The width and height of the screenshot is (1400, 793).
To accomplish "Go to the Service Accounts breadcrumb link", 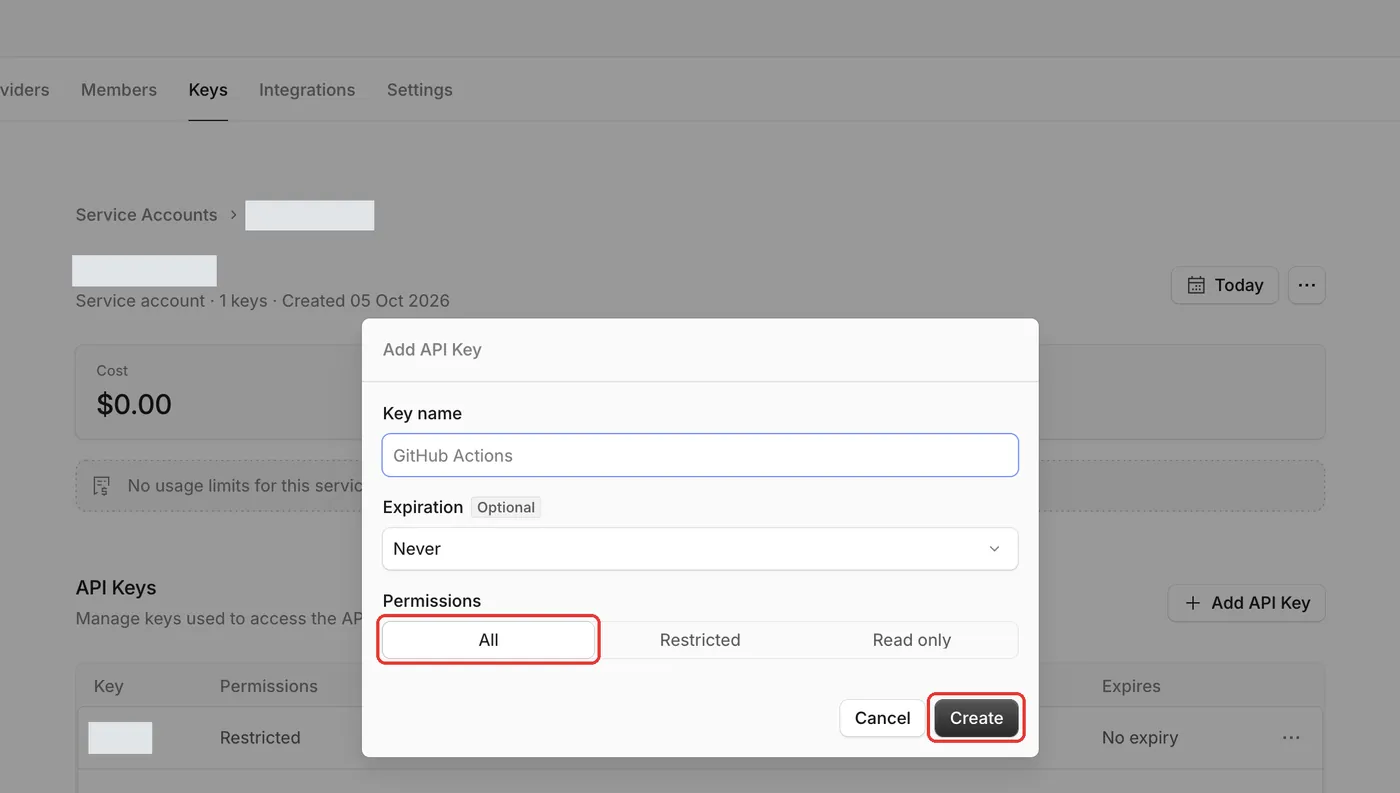I will point(146,215).
